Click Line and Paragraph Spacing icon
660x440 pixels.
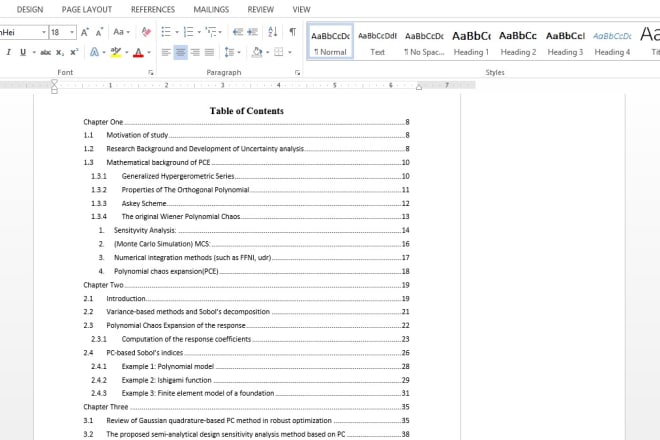pos(229,52)
